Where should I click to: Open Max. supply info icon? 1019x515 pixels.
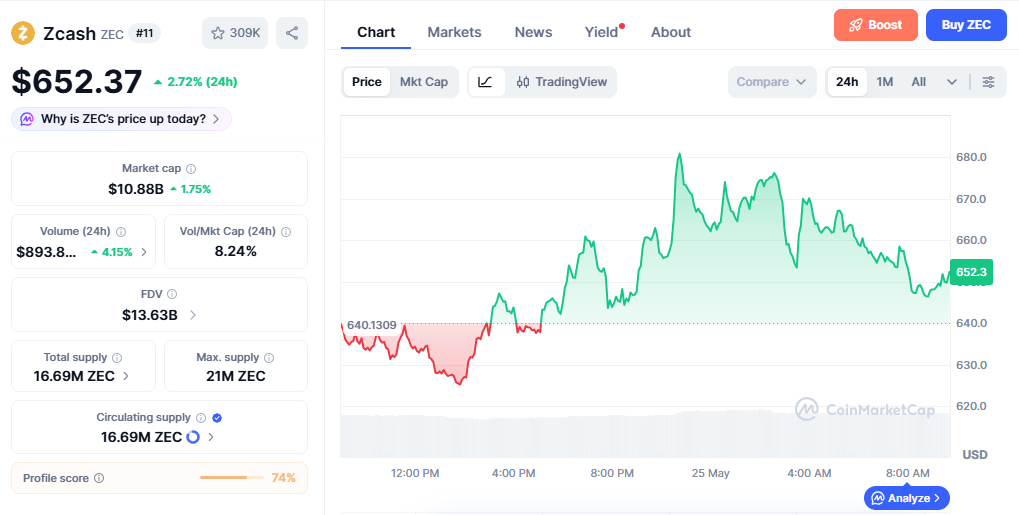(269, 358)
